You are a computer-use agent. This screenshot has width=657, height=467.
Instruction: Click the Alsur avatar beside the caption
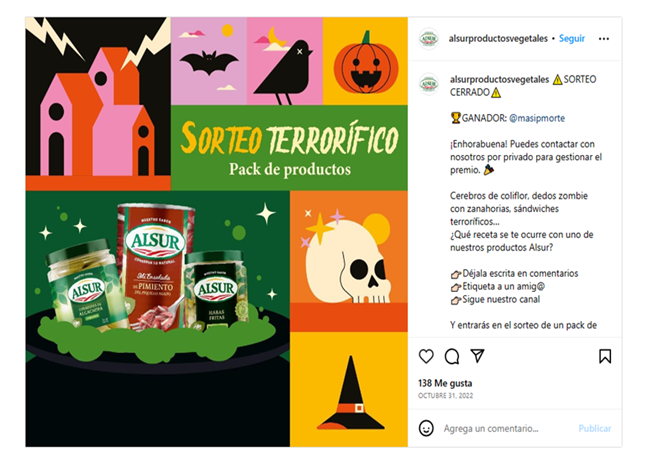pyautogui.click(x=429, y=83)
